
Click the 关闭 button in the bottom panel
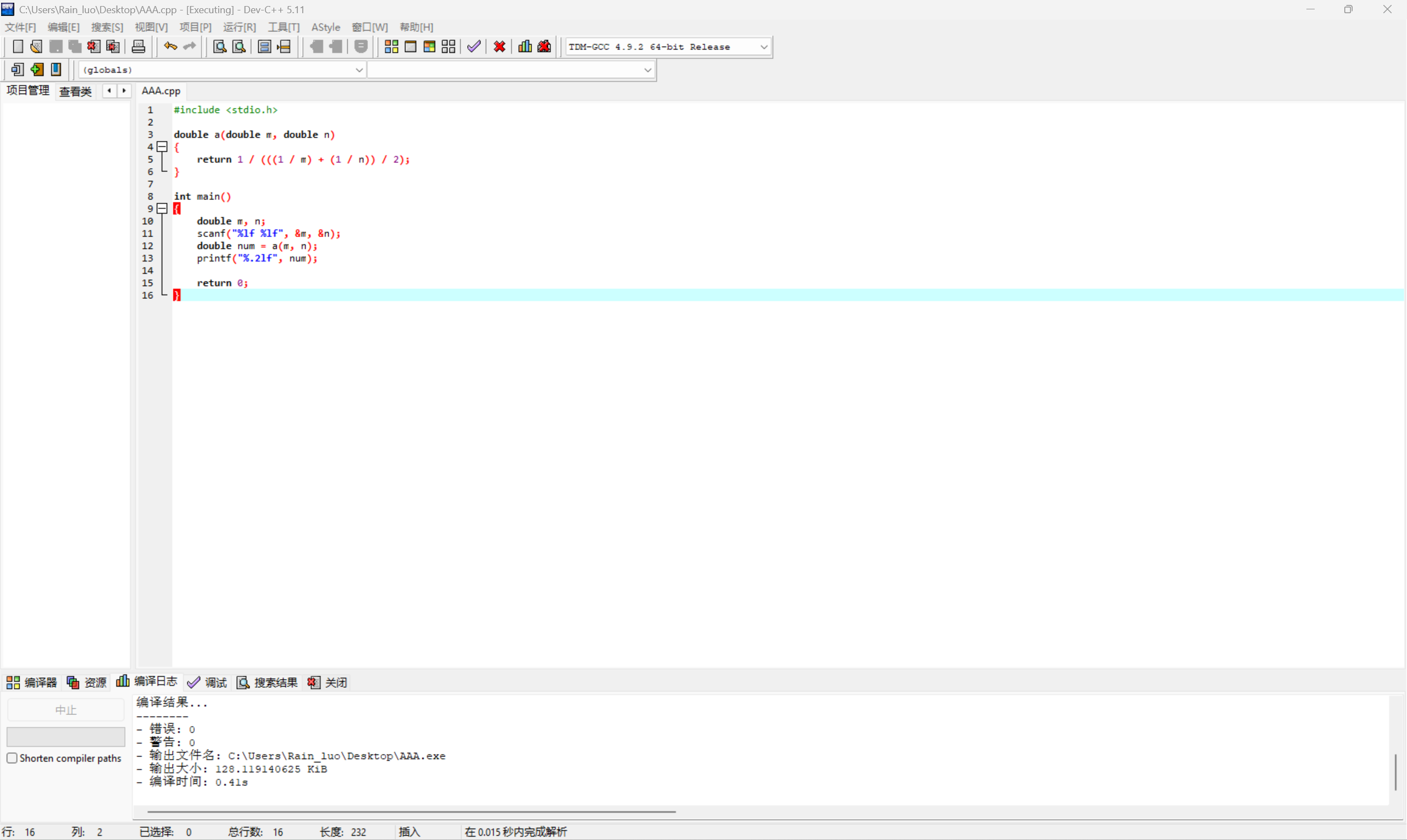[x=328, y=682]
